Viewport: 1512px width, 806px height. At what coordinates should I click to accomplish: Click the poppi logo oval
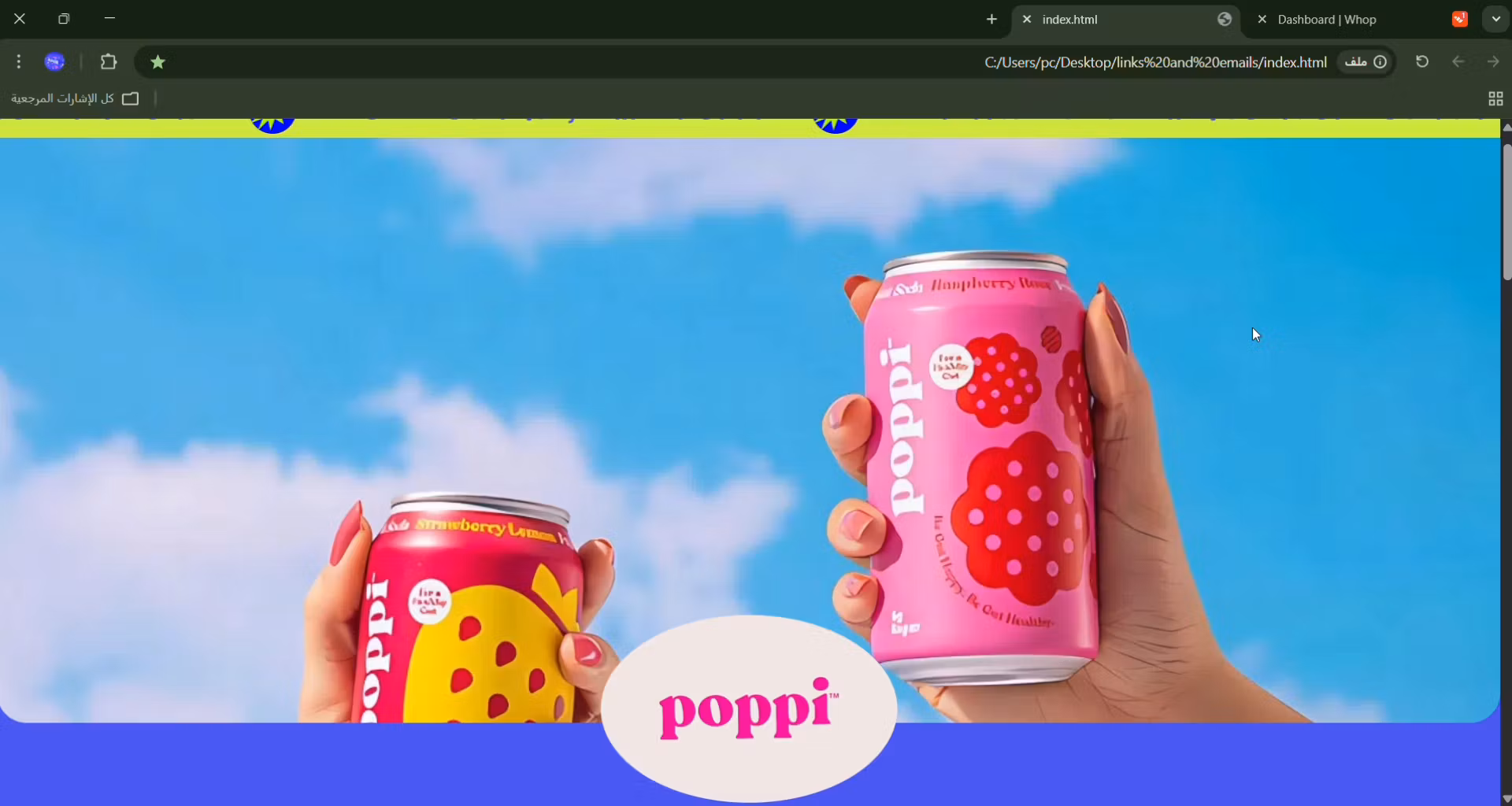click(749, 708)
